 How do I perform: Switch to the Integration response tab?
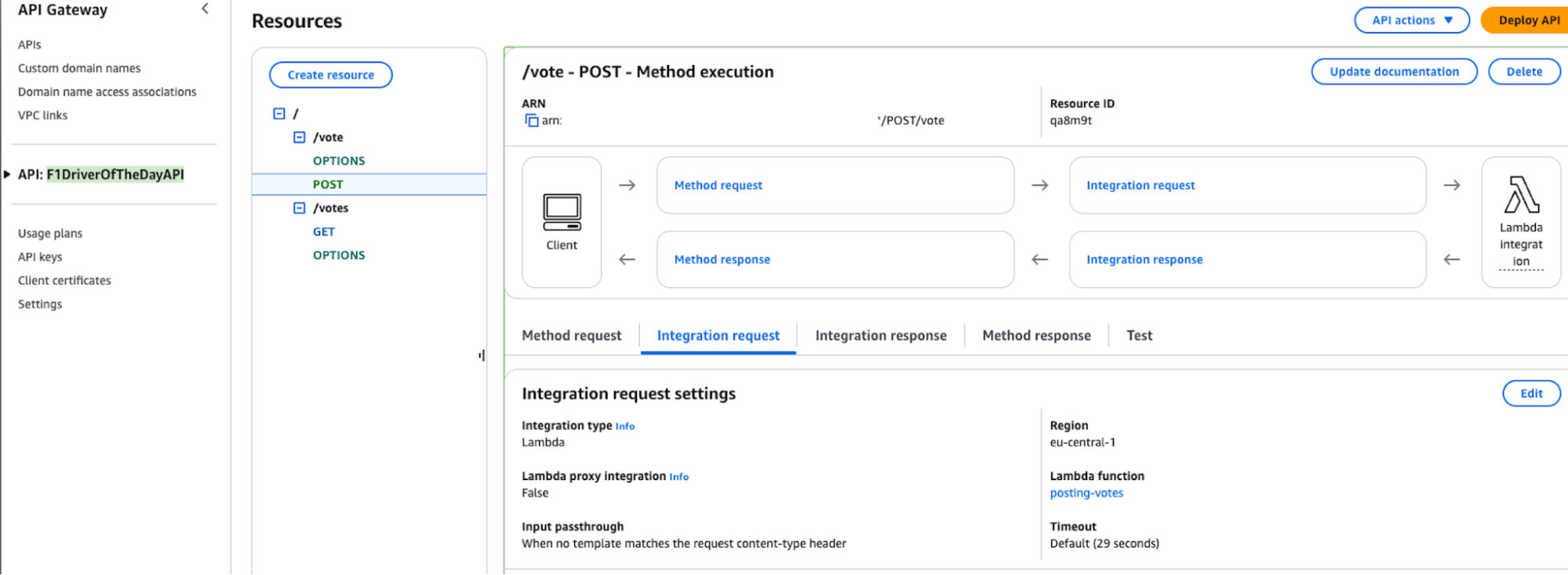pyautogui.click(x=880, y=336)
